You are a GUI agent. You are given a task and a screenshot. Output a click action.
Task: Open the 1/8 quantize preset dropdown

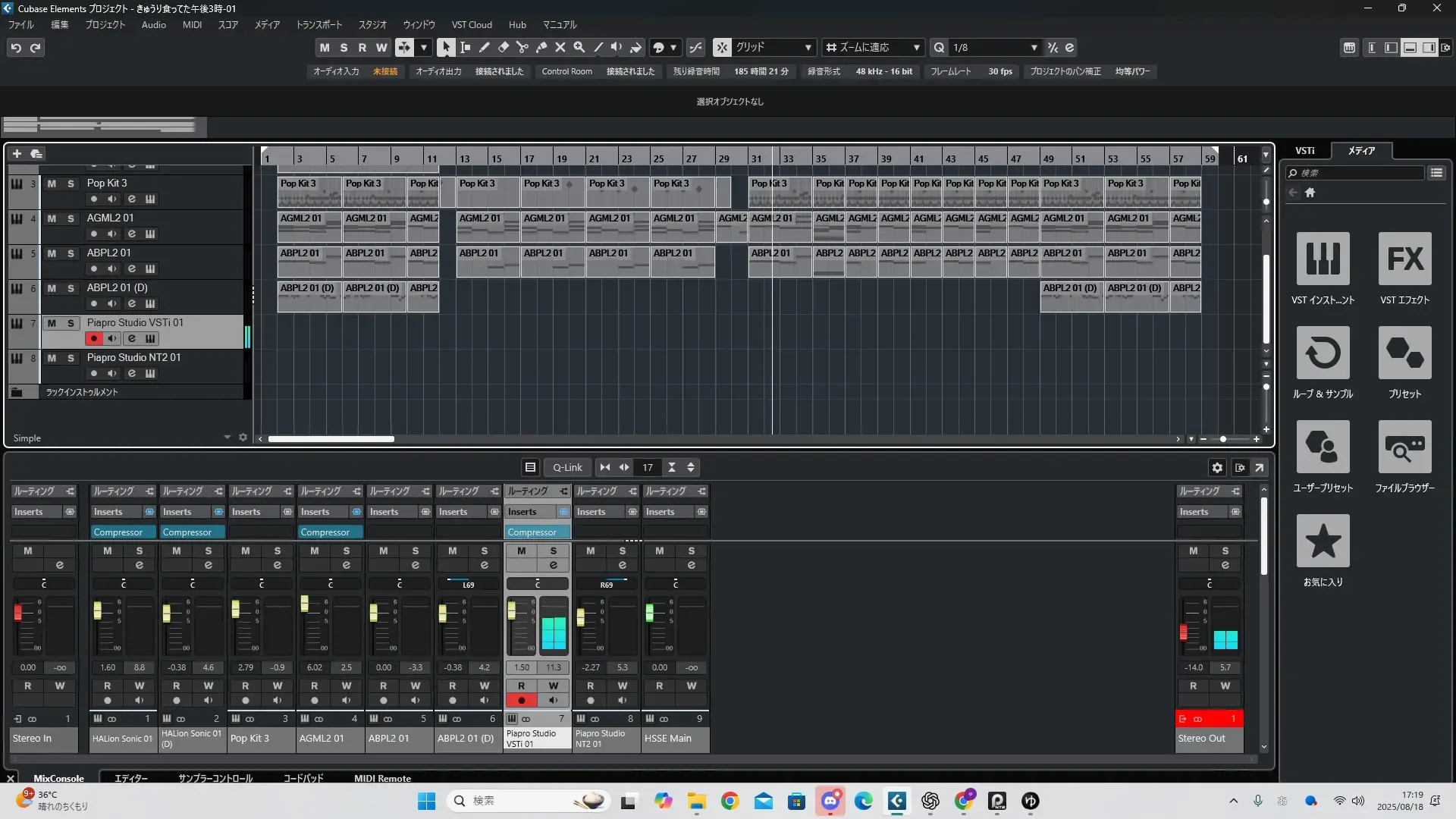[1034, 48]
